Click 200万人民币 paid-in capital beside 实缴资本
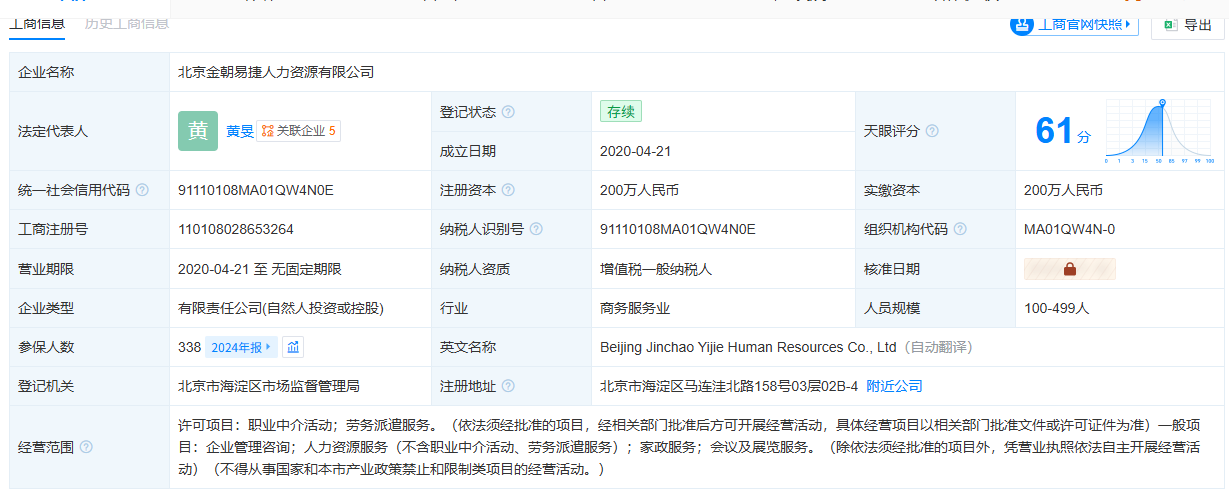The image size is (1229, 500). click(x=1063, y=190)
